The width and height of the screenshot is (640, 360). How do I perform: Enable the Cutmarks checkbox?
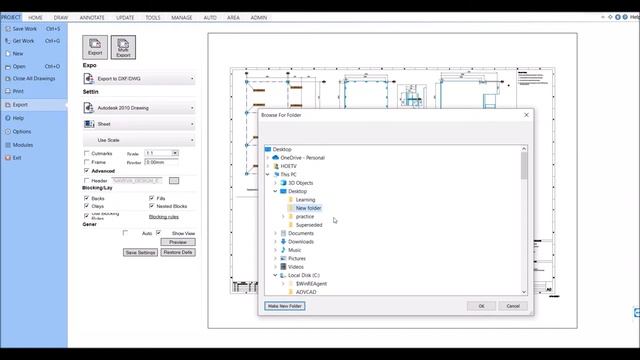pyautogui.click(x=87, y=153)
